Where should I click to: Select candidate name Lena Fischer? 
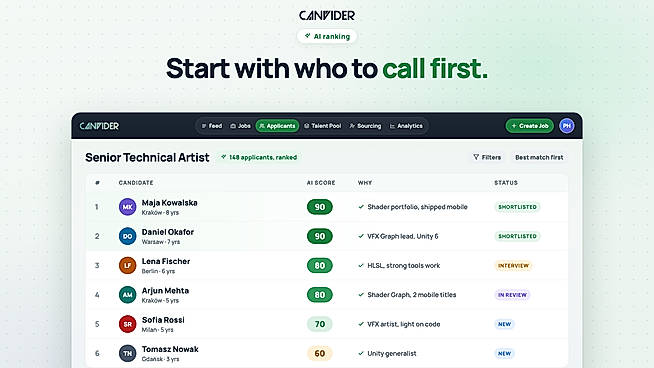pos(166,261)
